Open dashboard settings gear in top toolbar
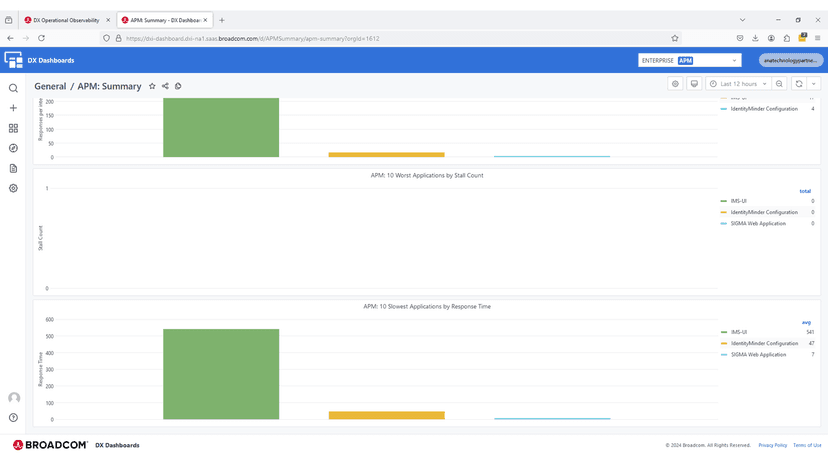Image resolution: width=828 pixels, height=466 pixels. pos(675,84)
